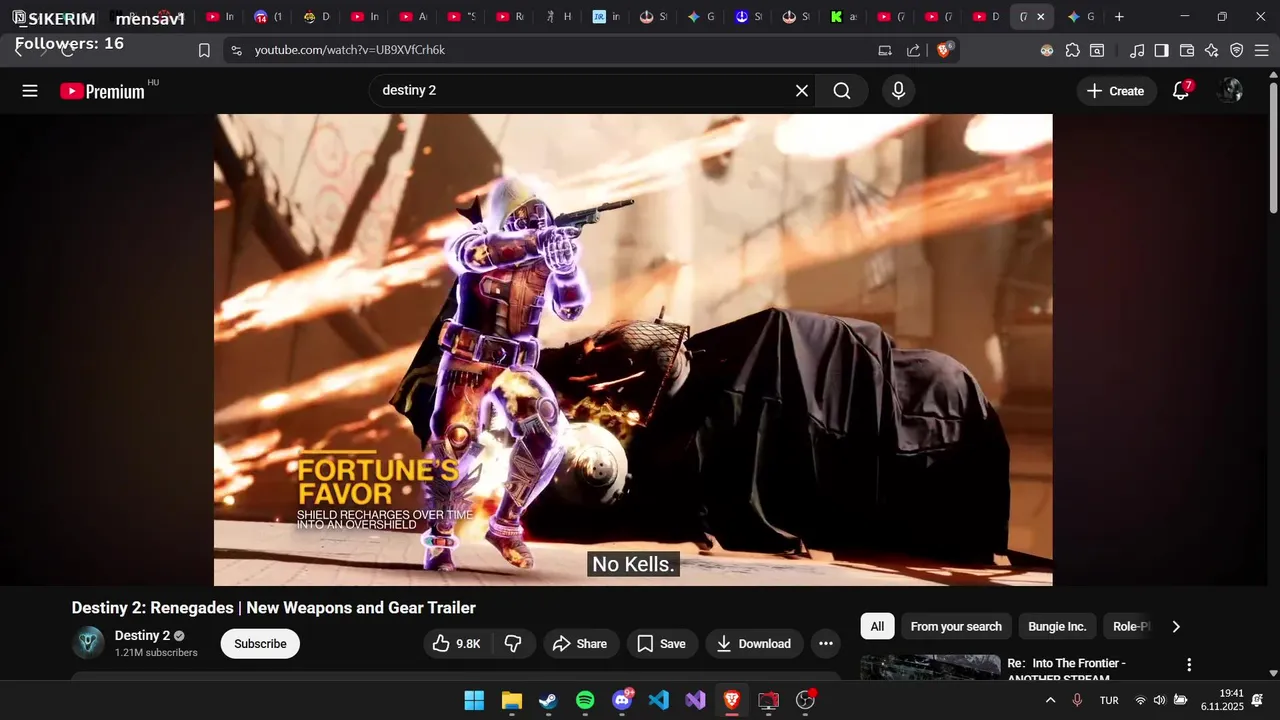Open Visual Studio Code from taskbar
Screen dimensions: 1280x720
(658, 700)
